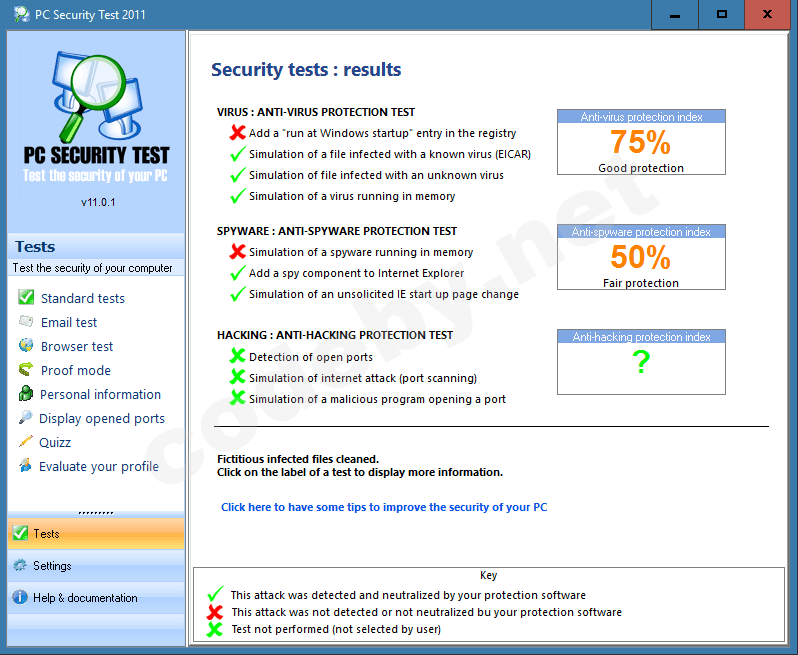
Task: Click the Quizz pencil icon
Action: 25,441
